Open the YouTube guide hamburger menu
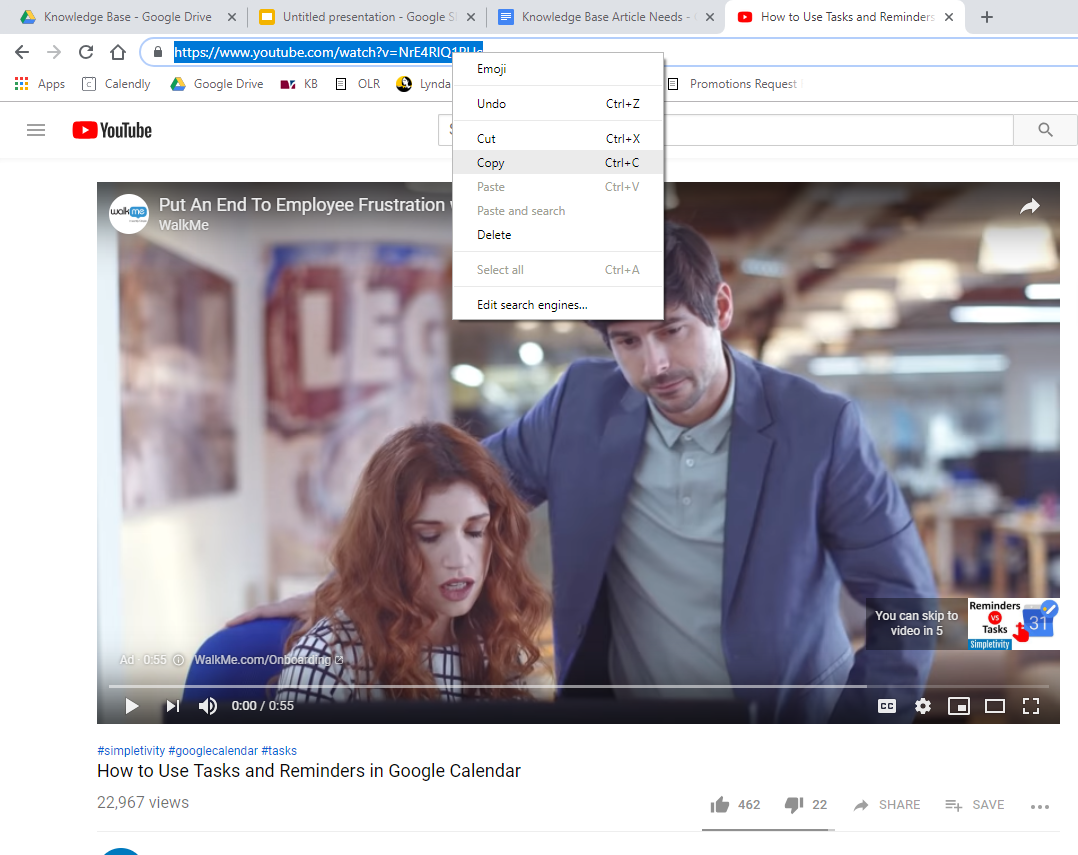 (36, 130)
